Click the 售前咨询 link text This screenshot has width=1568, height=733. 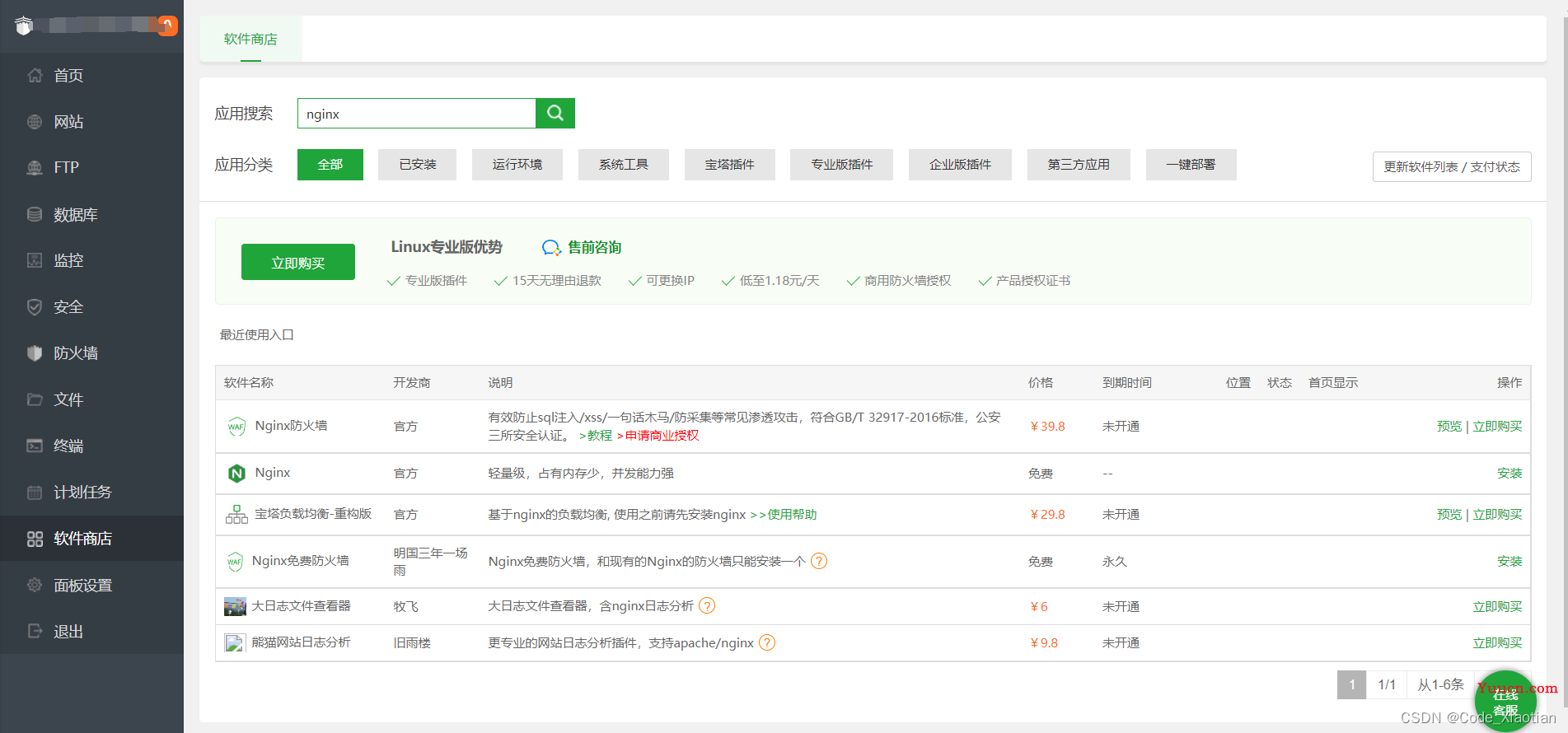[x=594, y=248]
